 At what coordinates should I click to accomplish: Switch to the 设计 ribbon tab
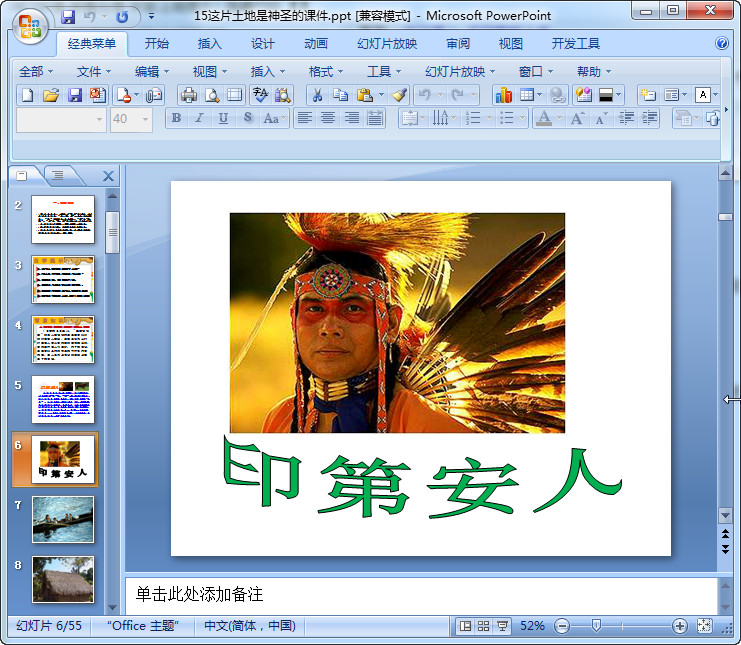click(x=262, y=44)
